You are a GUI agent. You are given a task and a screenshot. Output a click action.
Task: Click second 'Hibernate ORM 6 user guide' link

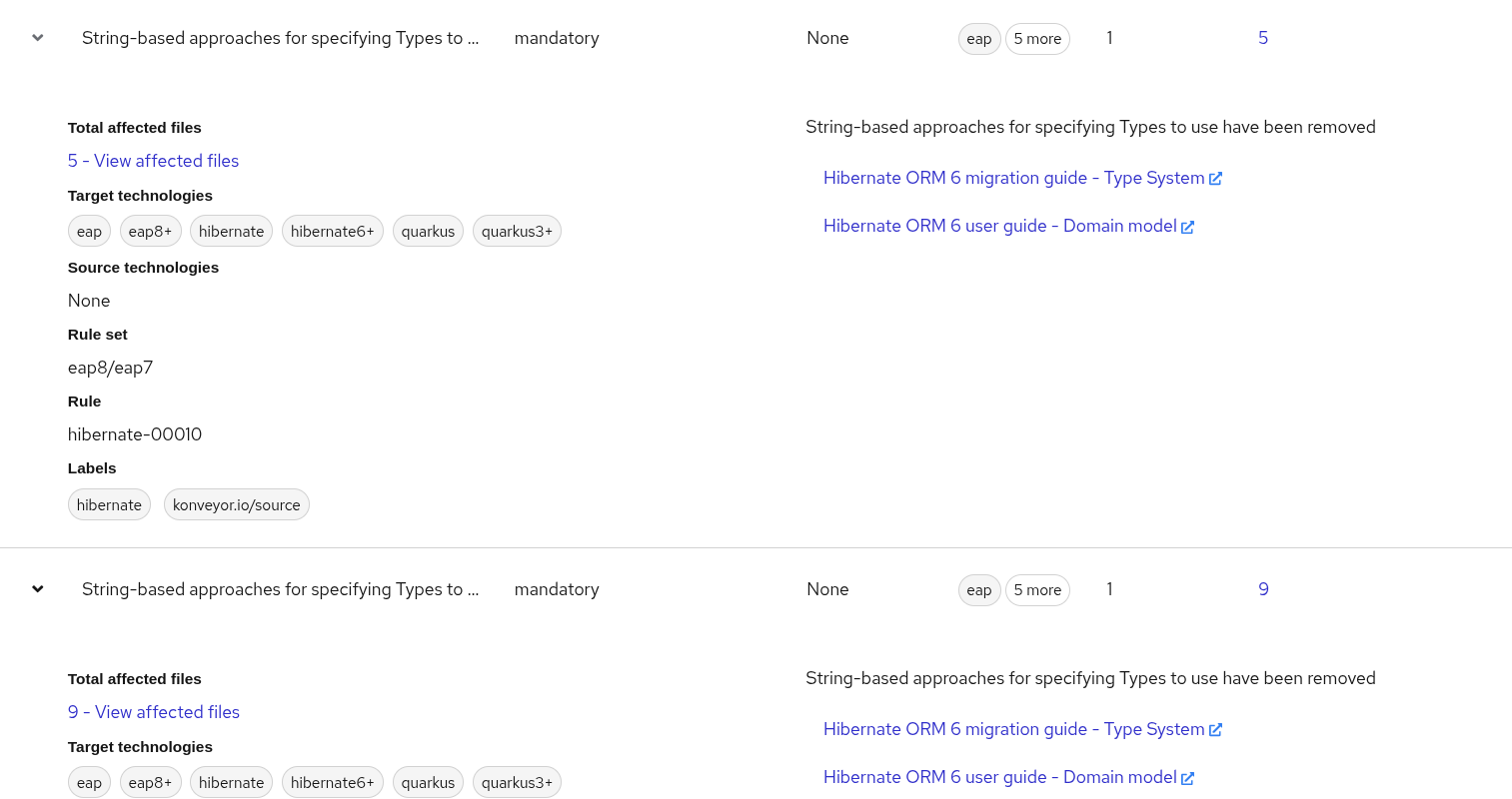click(999, 777)
